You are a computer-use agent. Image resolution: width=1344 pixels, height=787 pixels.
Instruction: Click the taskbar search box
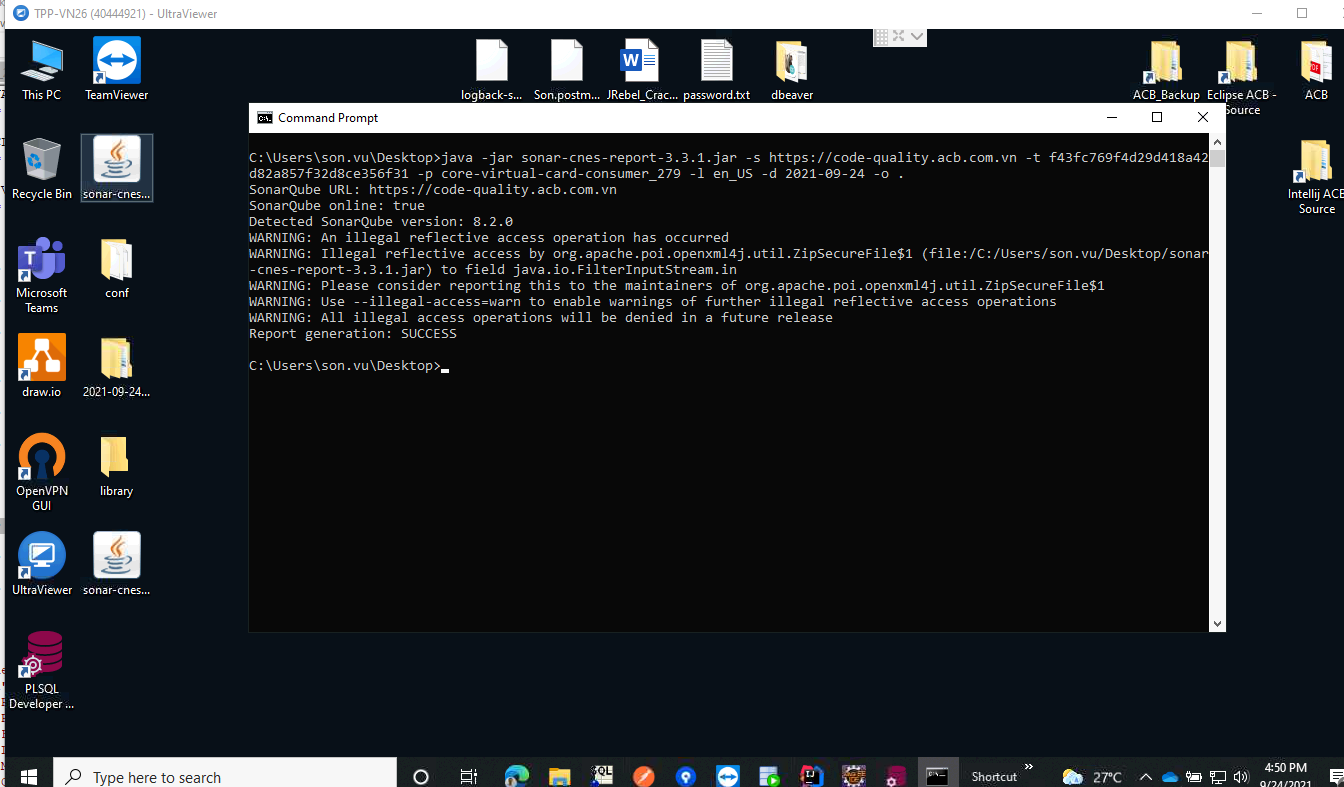(x=225, y=775)
